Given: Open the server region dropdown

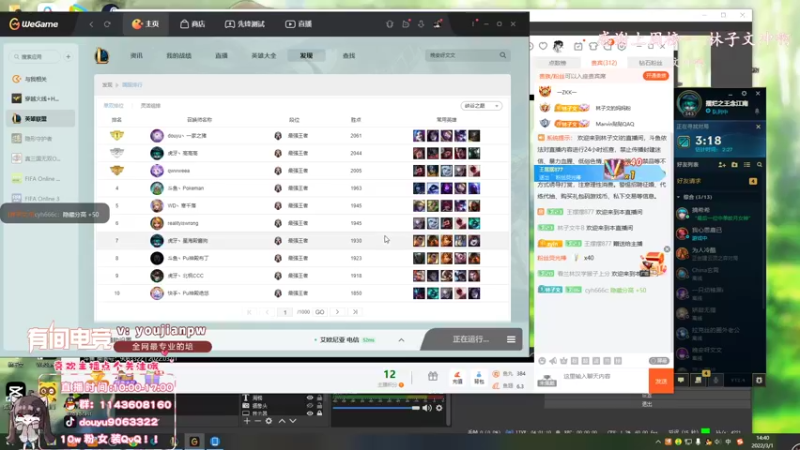Looking at the screenshot, I should point(481,106).
